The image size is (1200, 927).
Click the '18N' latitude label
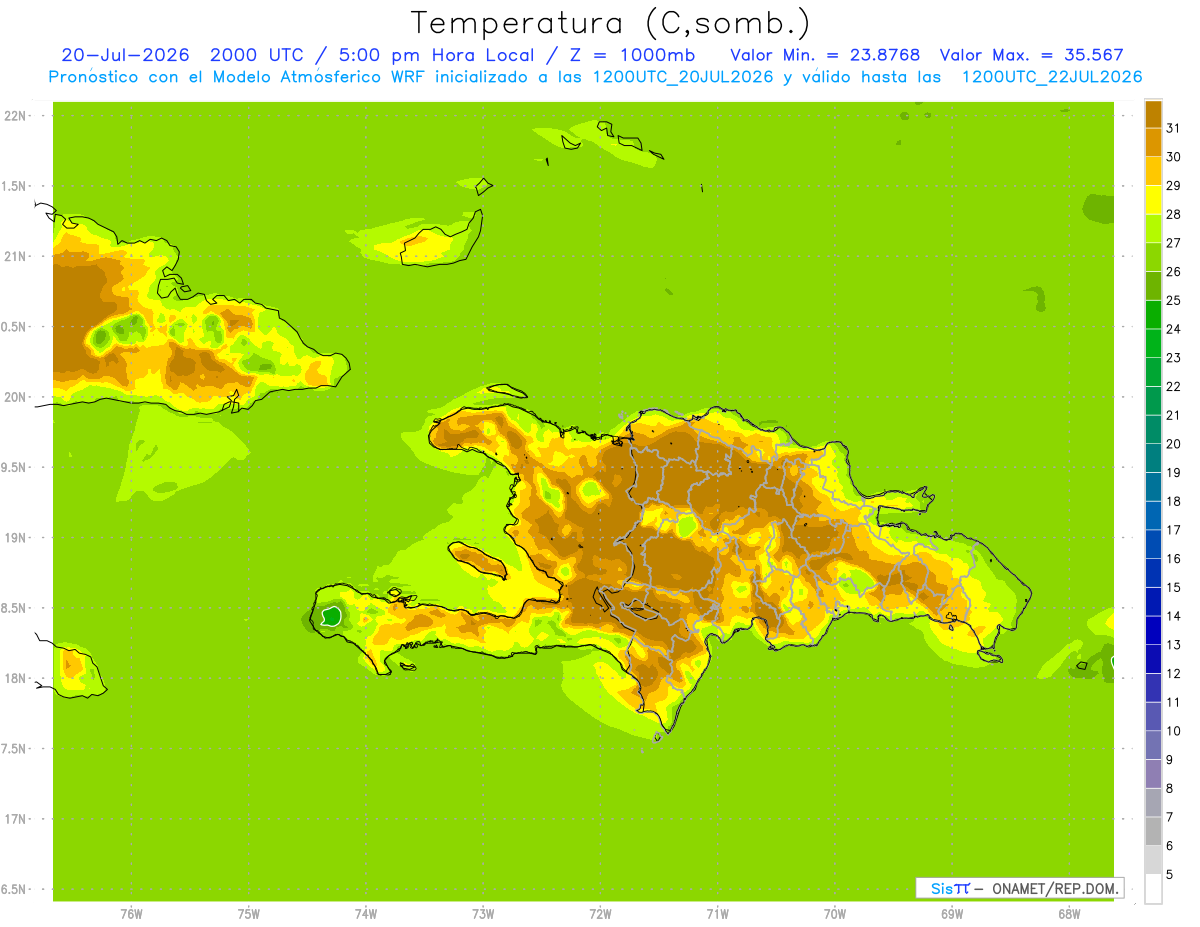15,678
